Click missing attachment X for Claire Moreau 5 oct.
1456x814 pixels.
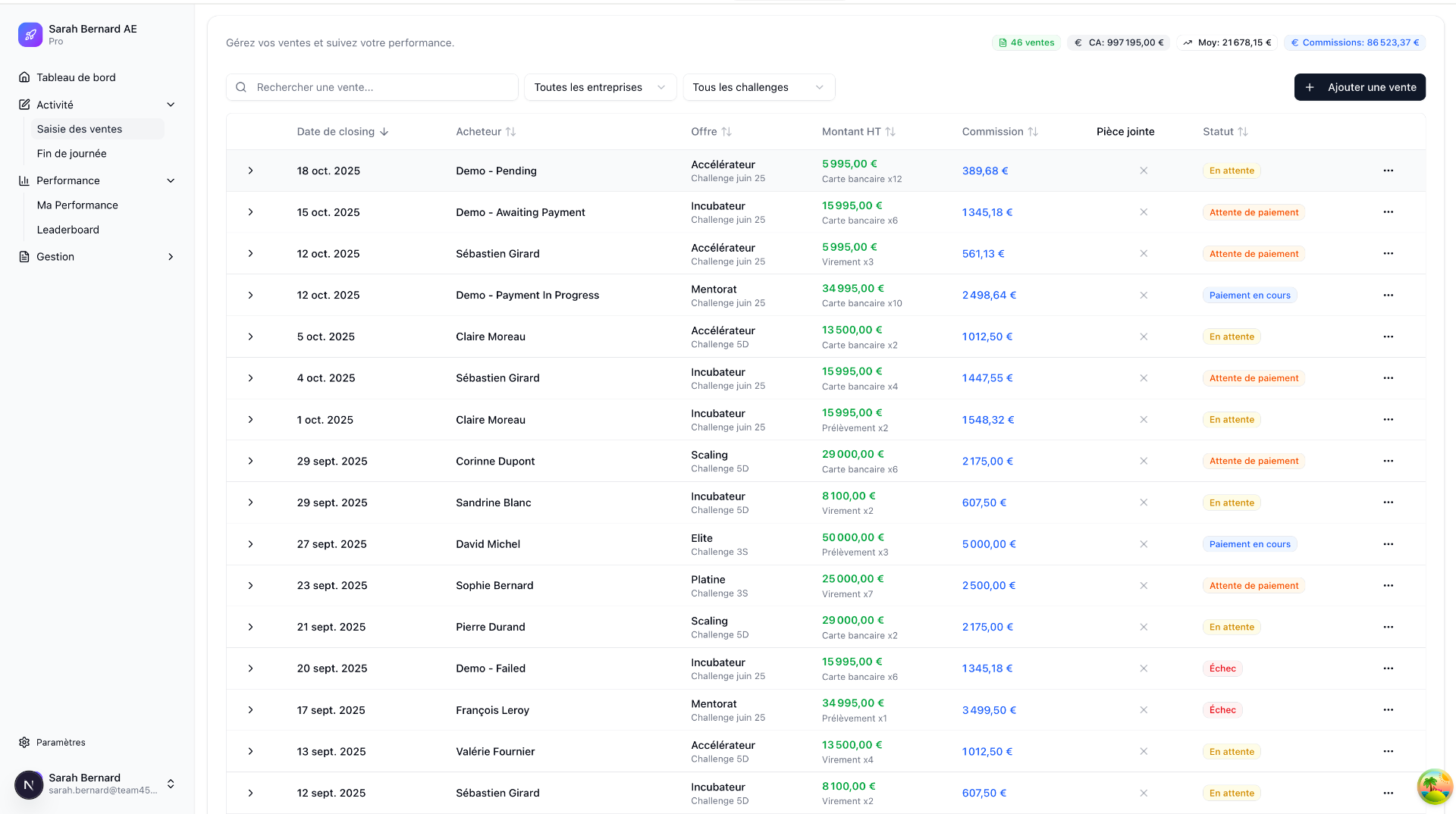(1144, 337)
